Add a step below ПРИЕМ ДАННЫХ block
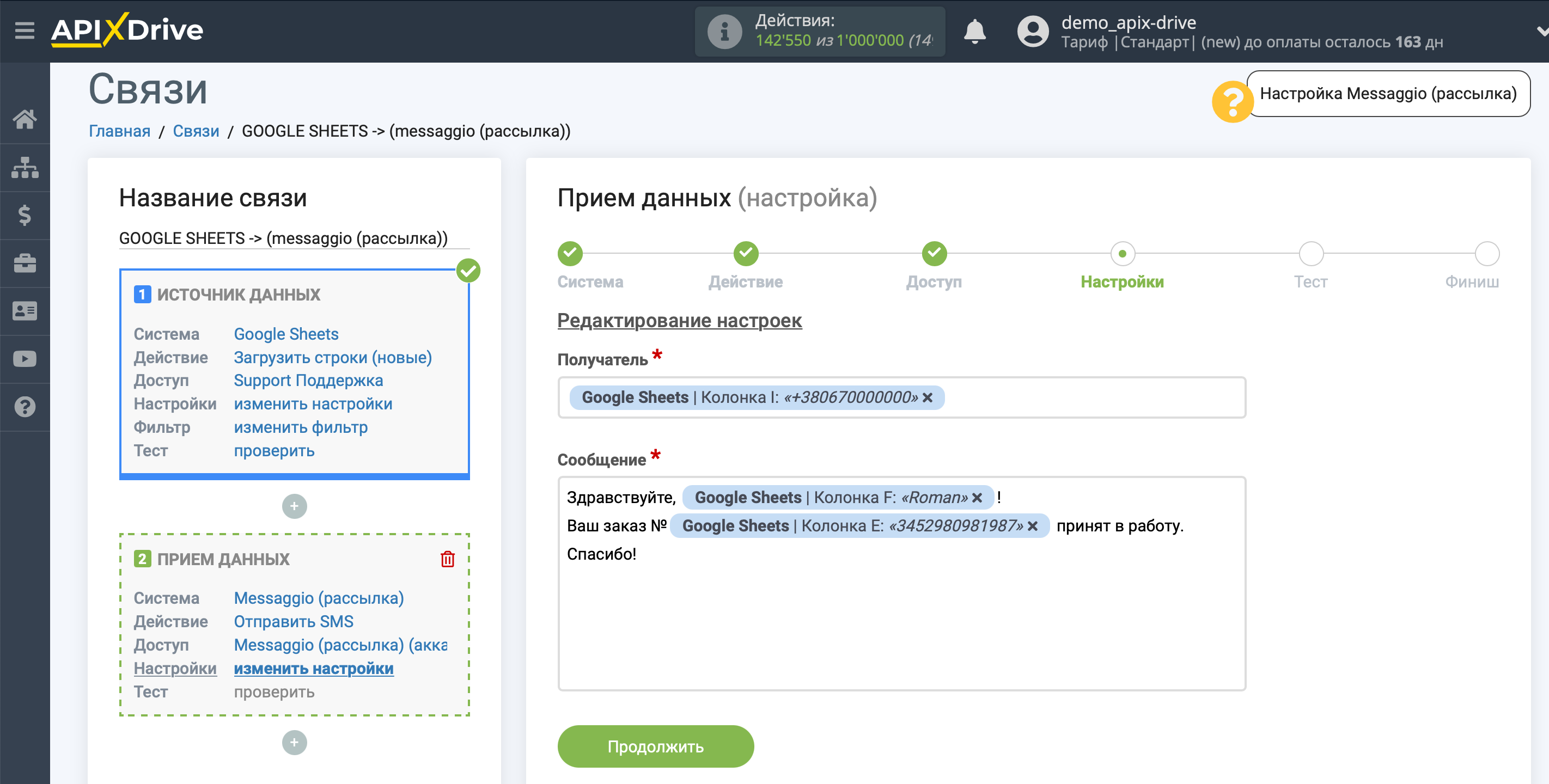 [294, 743]
